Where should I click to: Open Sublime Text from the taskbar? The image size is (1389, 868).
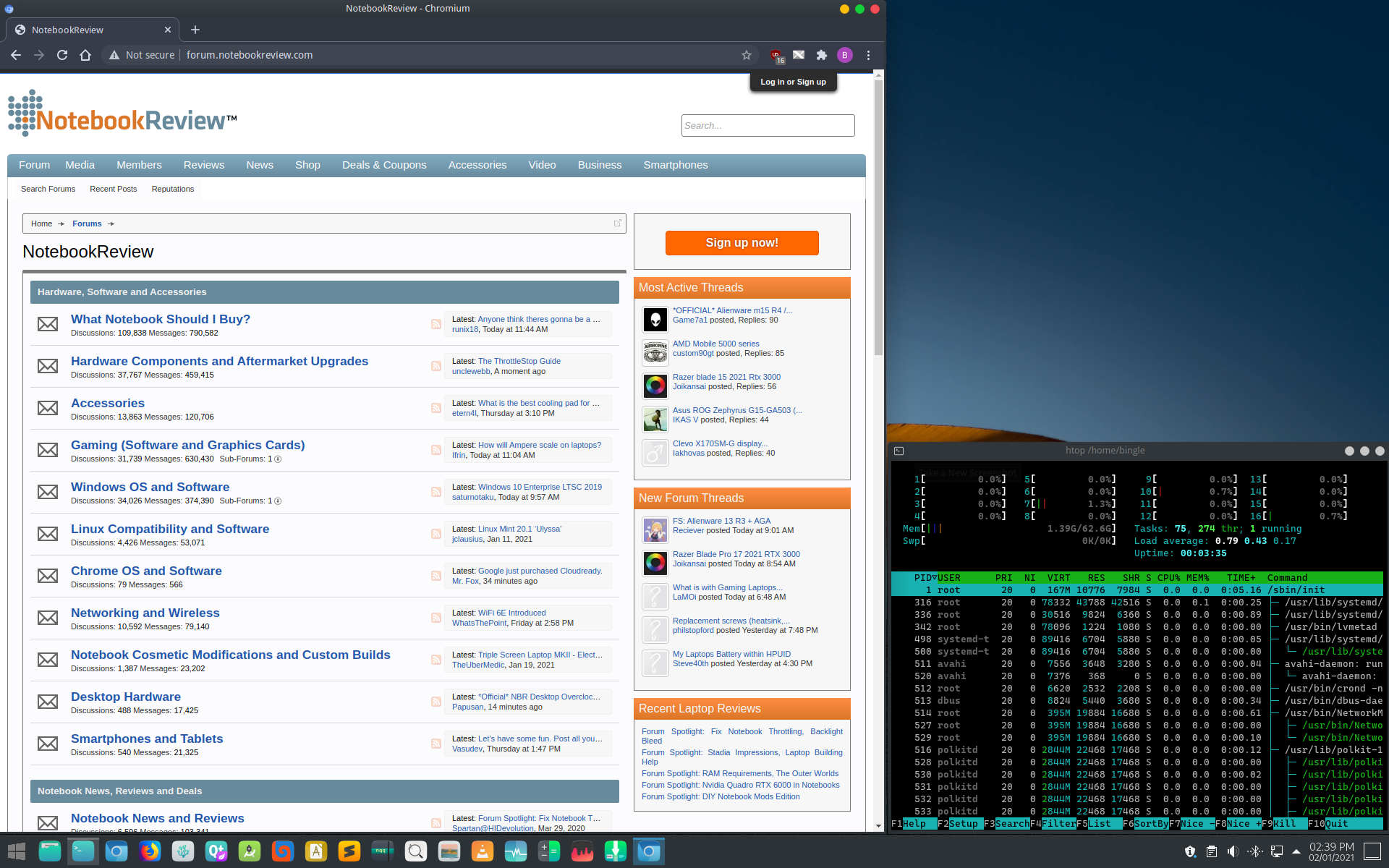349,851
